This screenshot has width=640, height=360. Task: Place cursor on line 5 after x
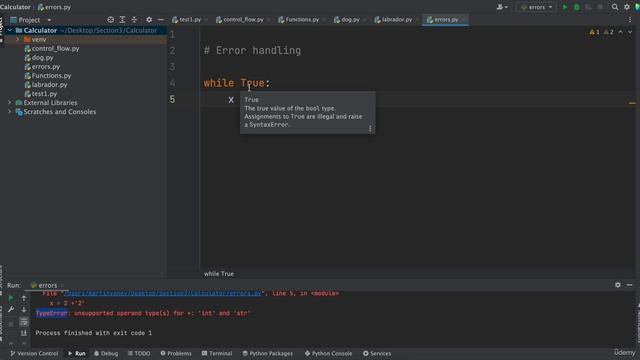coord(234,100)
